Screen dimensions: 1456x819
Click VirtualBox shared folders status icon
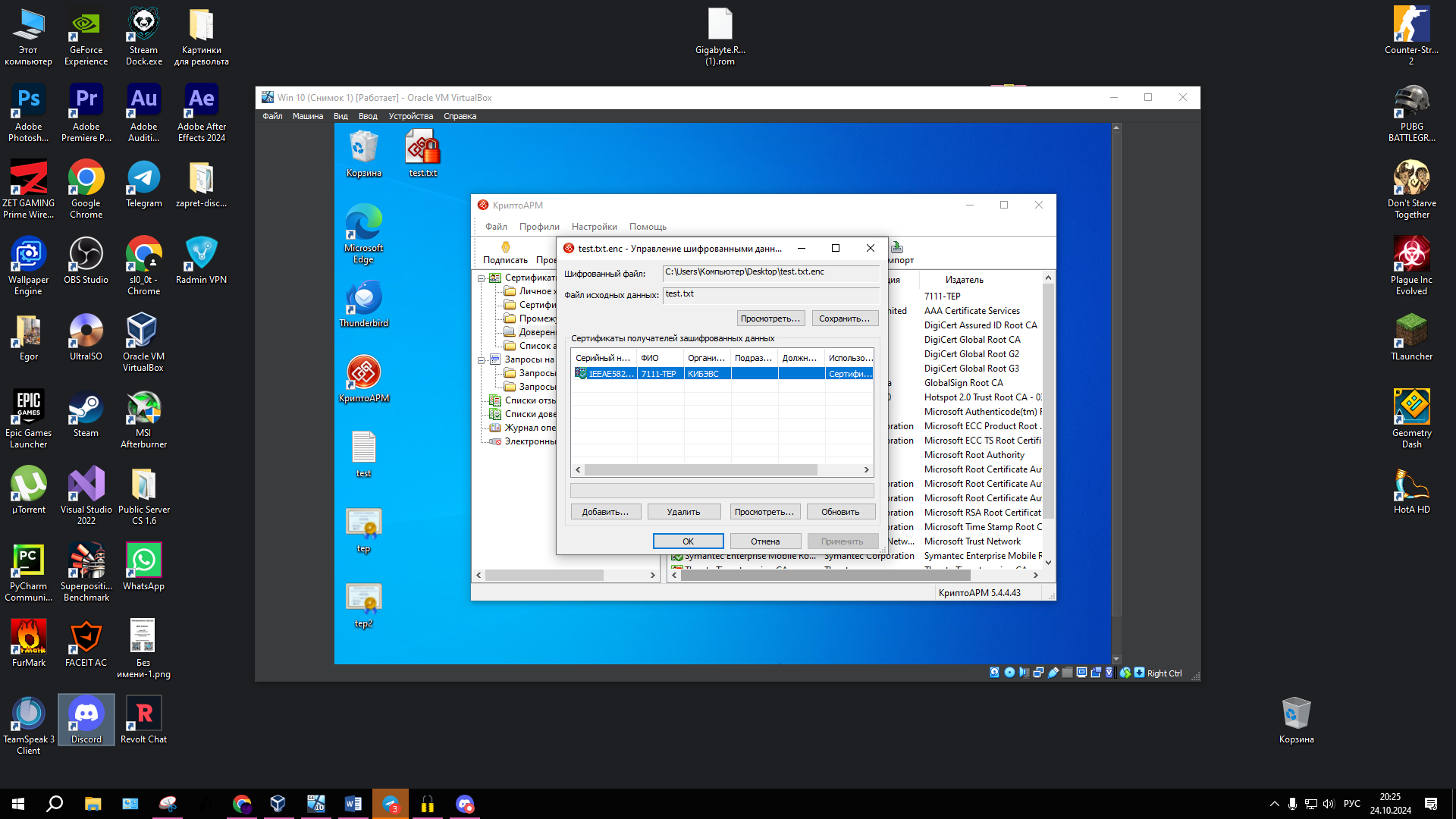[1068, 673]
